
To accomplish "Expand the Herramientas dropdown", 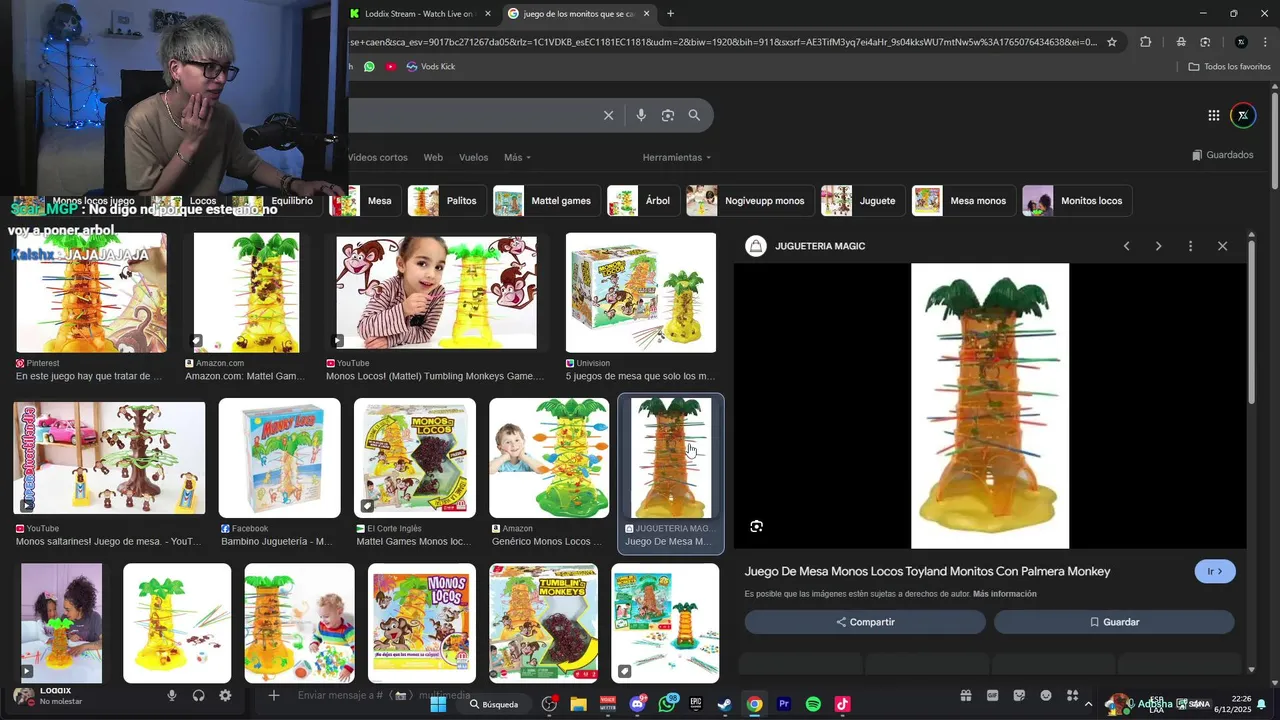I will (x=677, y=158).
